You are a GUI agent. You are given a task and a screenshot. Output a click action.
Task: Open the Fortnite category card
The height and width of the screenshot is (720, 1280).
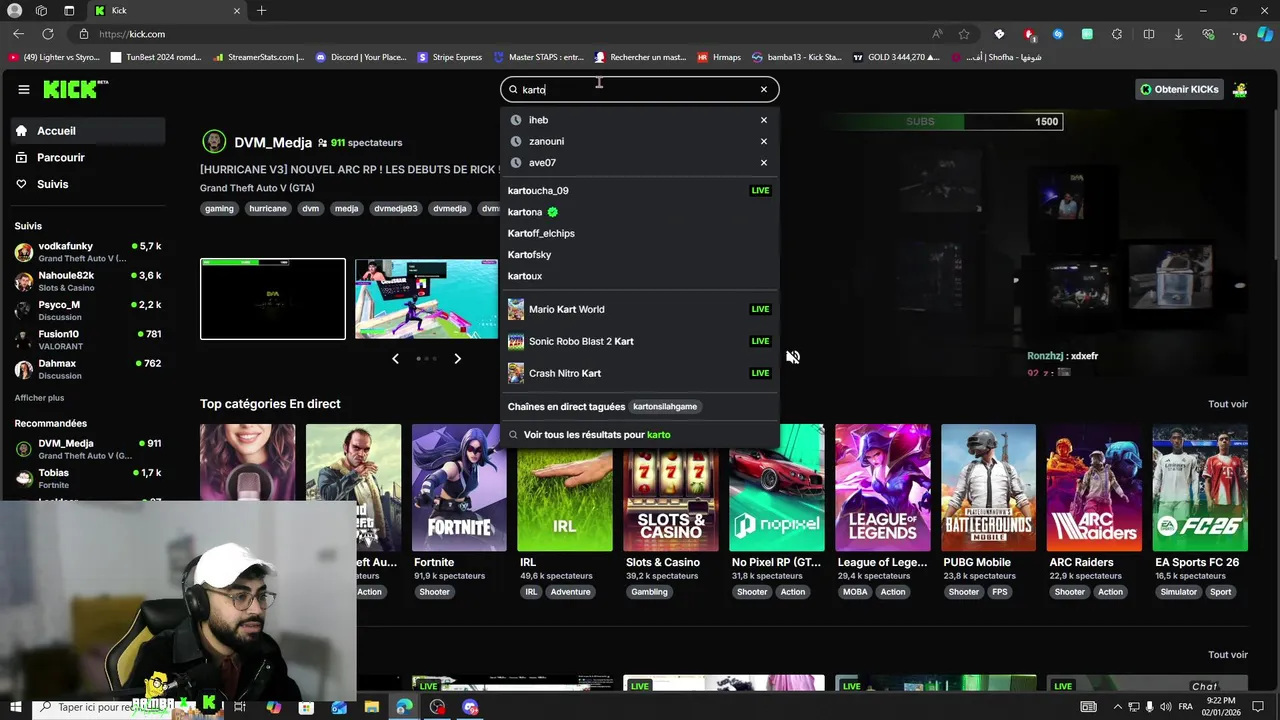pos(459,488)
